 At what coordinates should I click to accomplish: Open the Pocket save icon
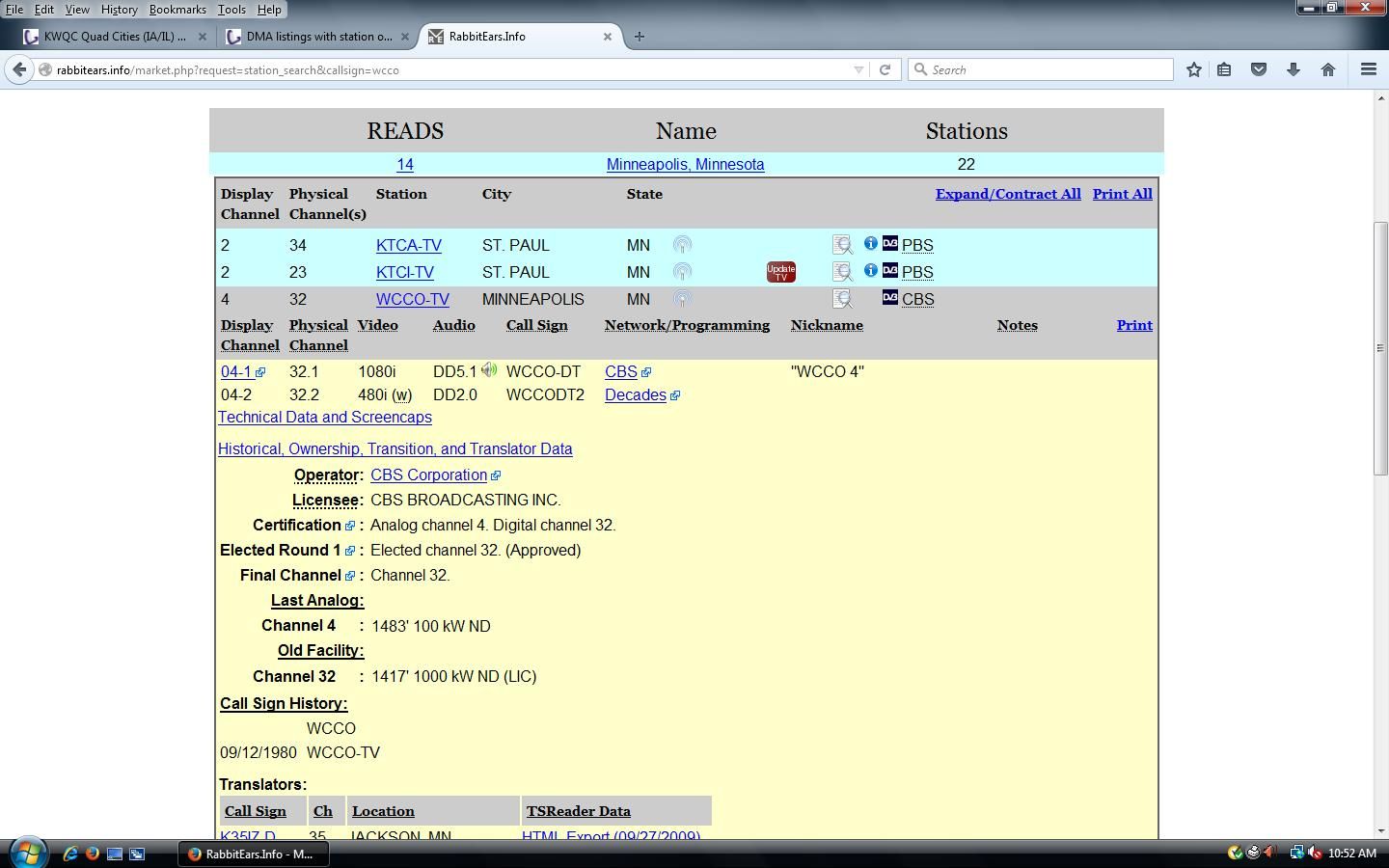pos(1259,69)
